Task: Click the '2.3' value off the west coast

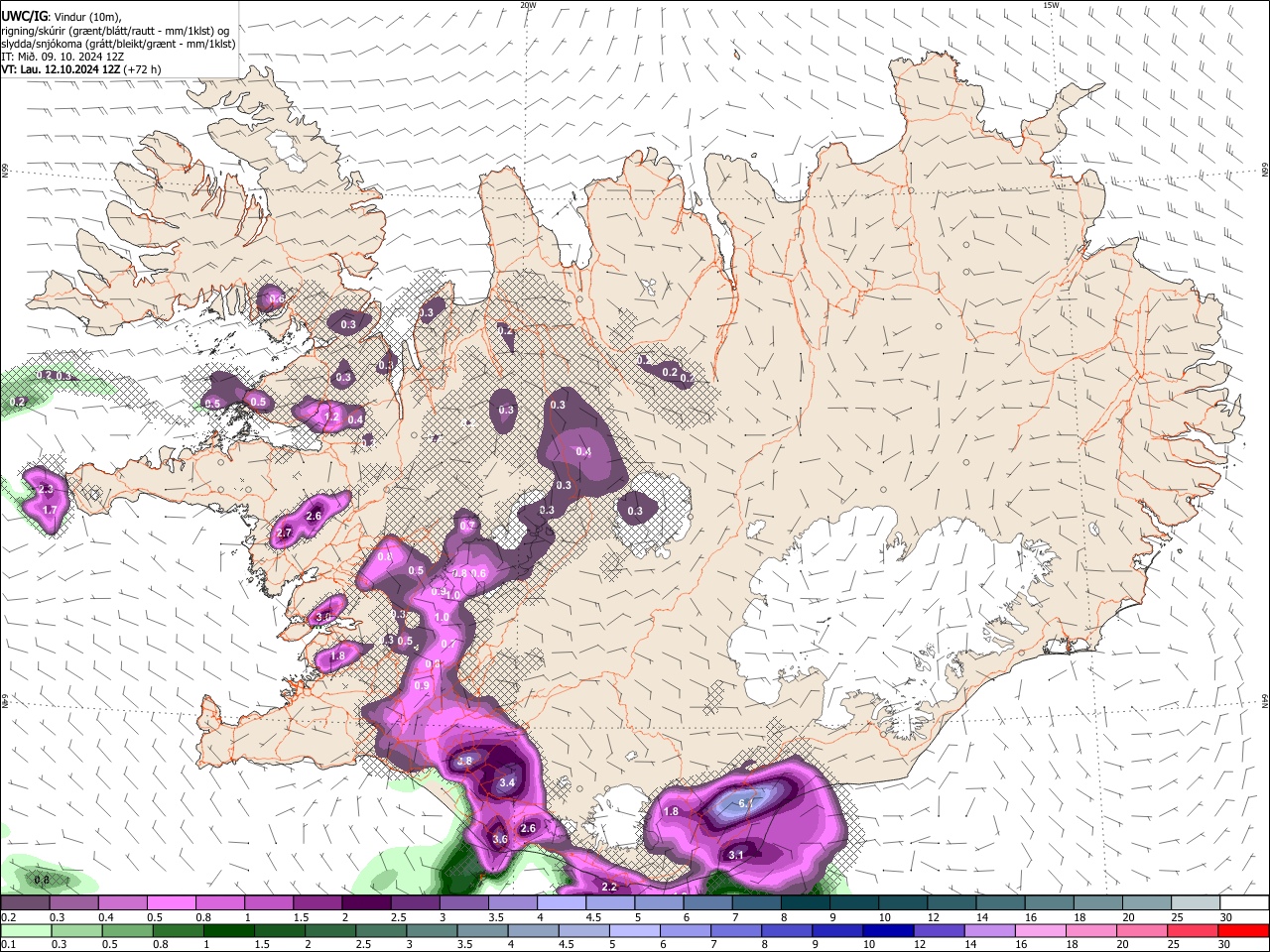Action: click(45, 490)
